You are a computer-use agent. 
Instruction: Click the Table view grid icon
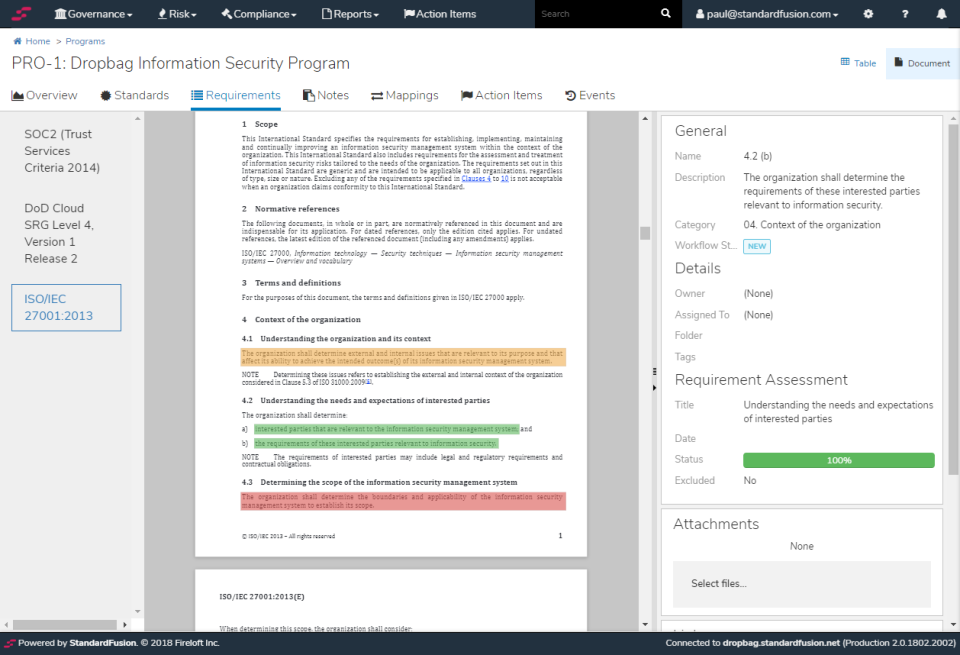coord(845,62)
